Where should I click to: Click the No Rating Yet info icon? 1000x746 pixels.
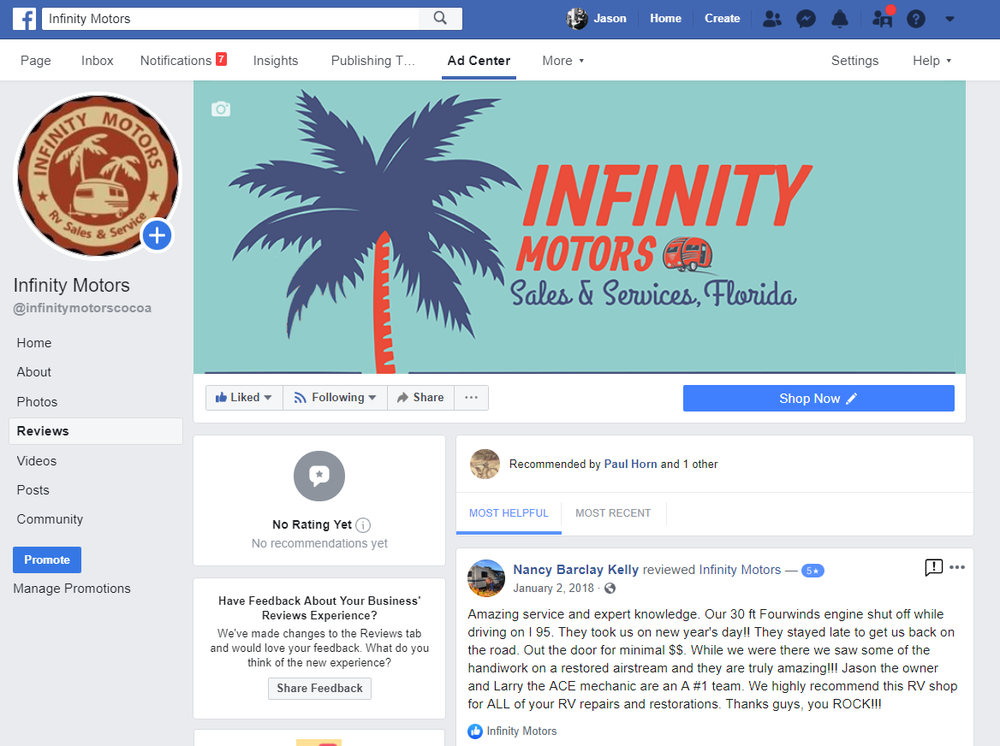pos(363,525)
